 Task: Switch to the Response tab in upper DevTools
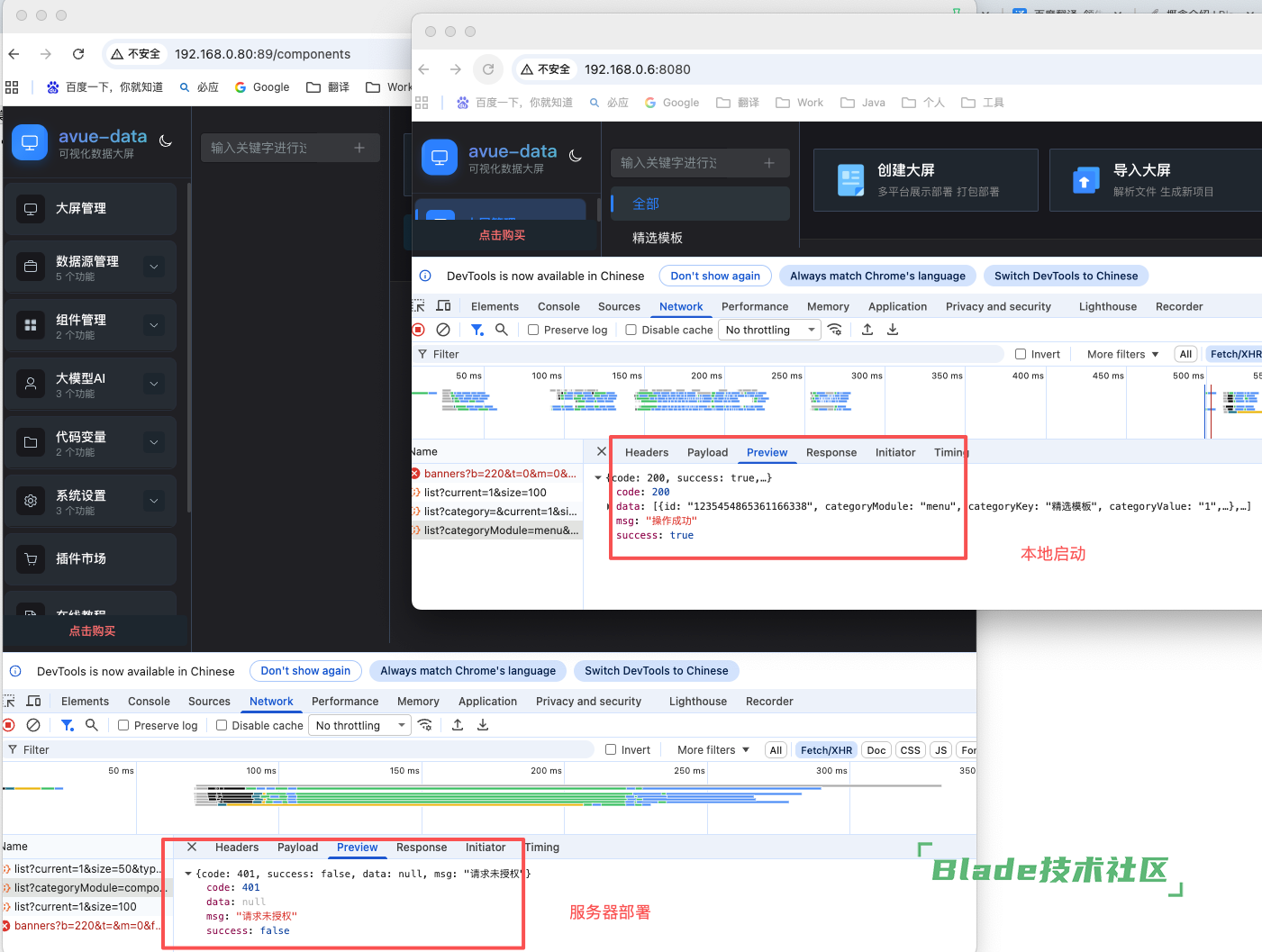(x=831, y=452)
